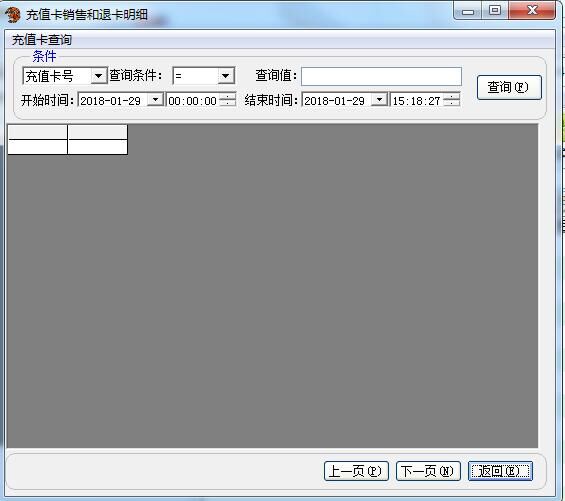
Task: Decrease start time with spinner down arrow
Action: pos(228,103)
